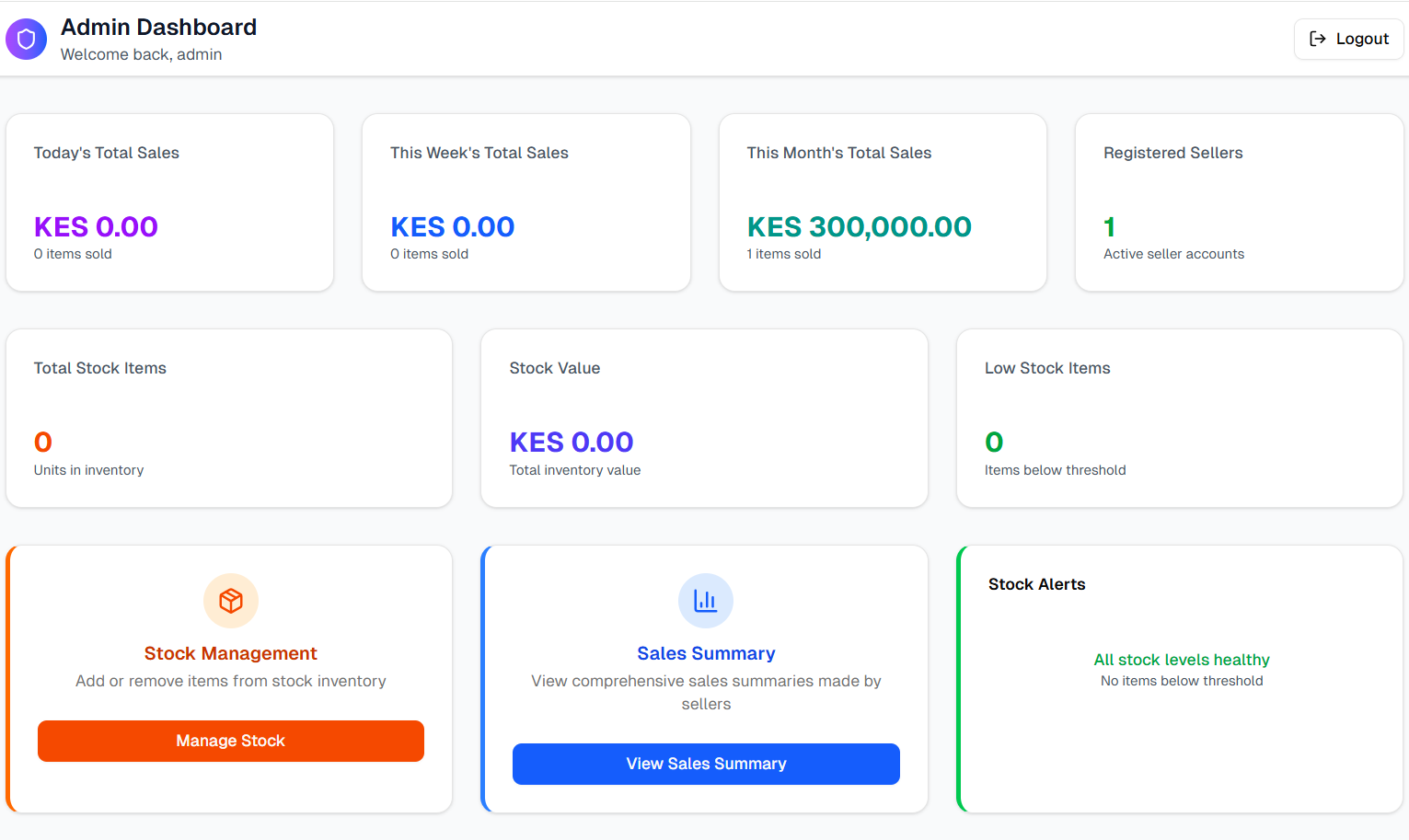This screenshot has width=1409, height=840.
Task: Click the Admin Dashboard heading
Action: (158, 28)
